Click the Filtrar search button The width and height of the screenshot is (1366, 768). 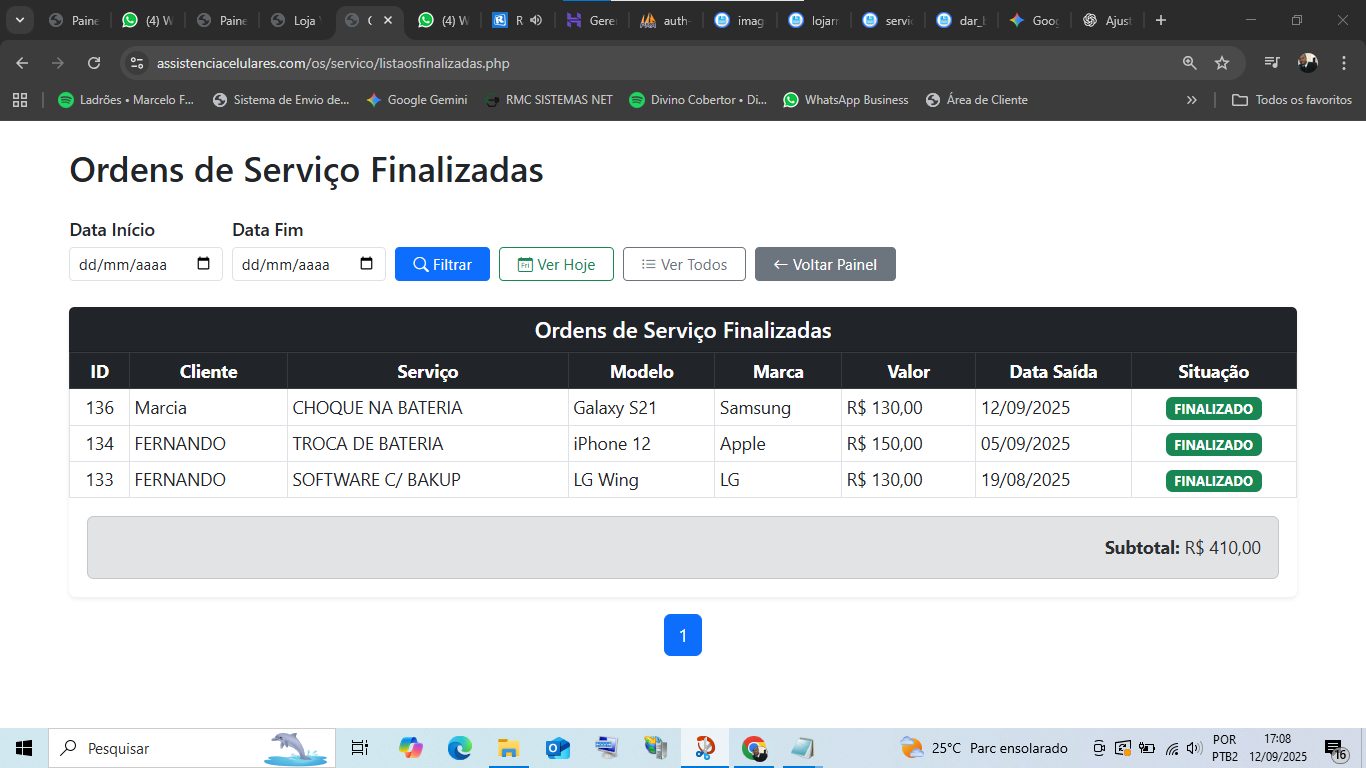(442, 264)
